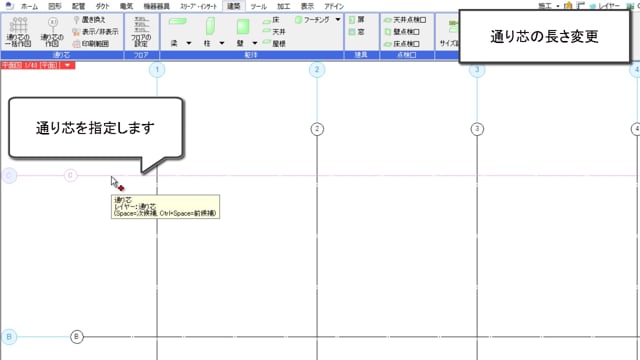Select black grid bubble 2

[x=317, y=129]
